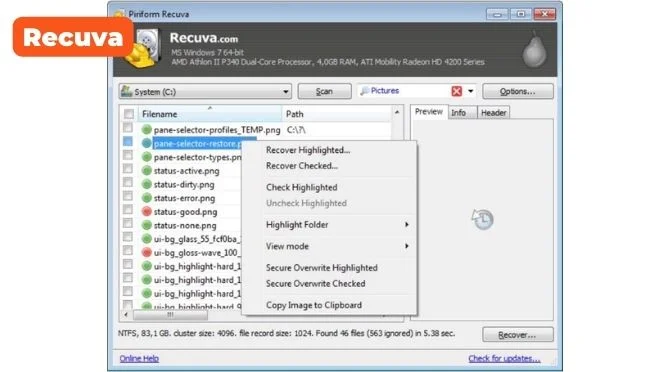Click the Scan button

pos(324,91)
